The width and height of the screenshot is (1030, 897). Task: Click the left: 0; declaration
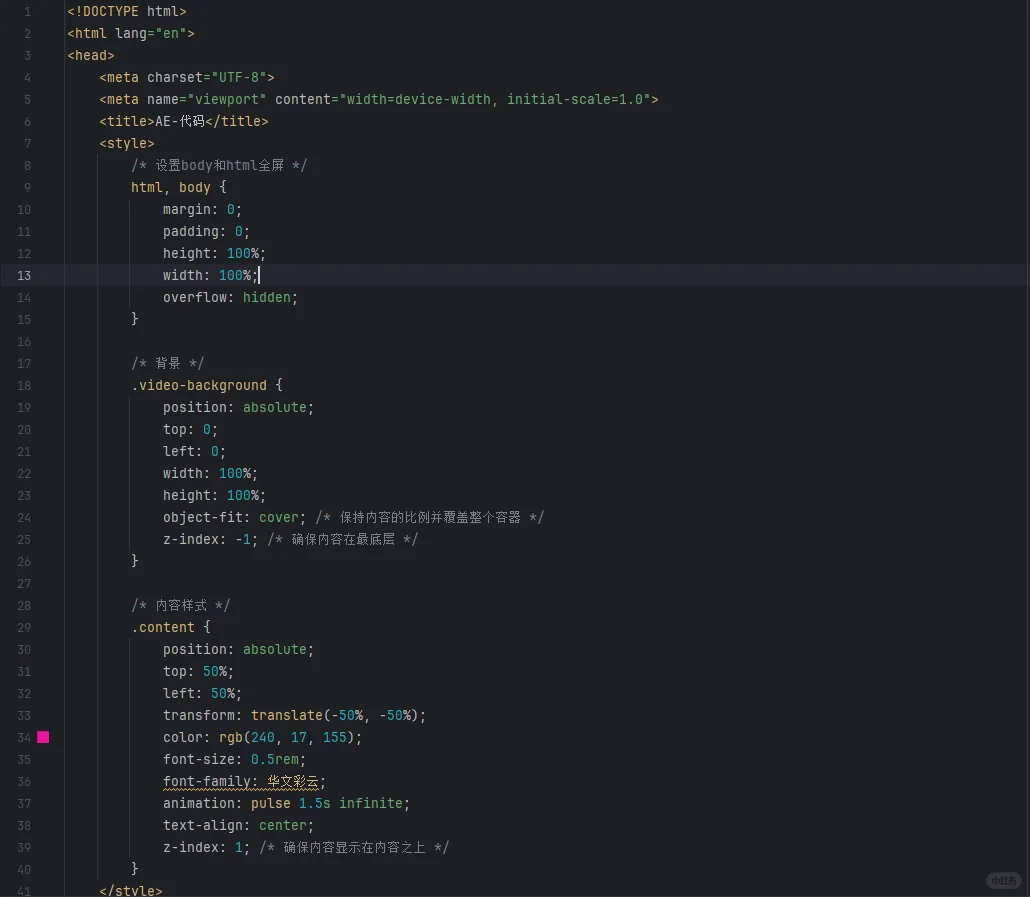click(194, 452)
